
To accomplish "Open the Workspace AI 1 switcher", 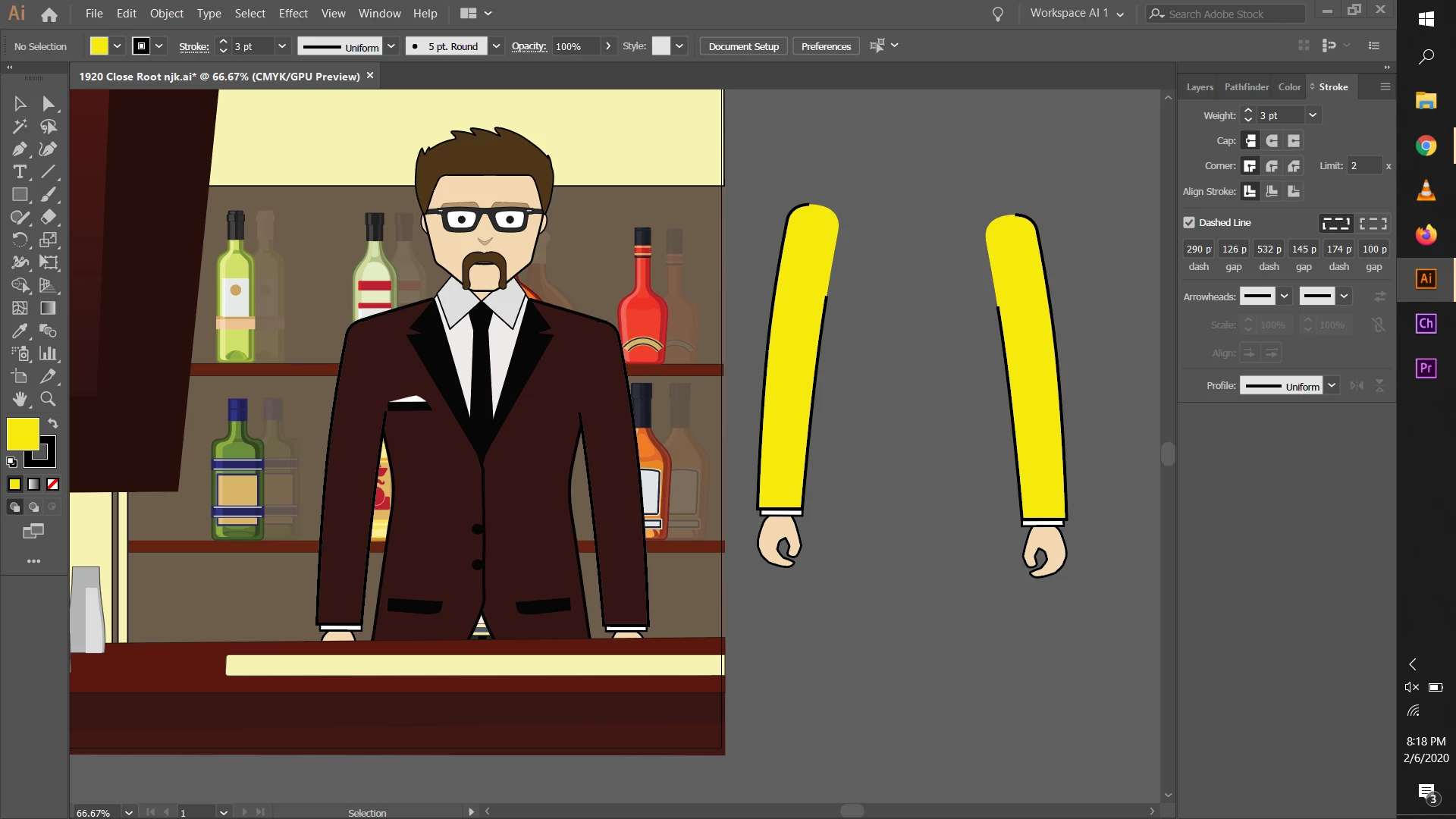I will coord(1077,14).
